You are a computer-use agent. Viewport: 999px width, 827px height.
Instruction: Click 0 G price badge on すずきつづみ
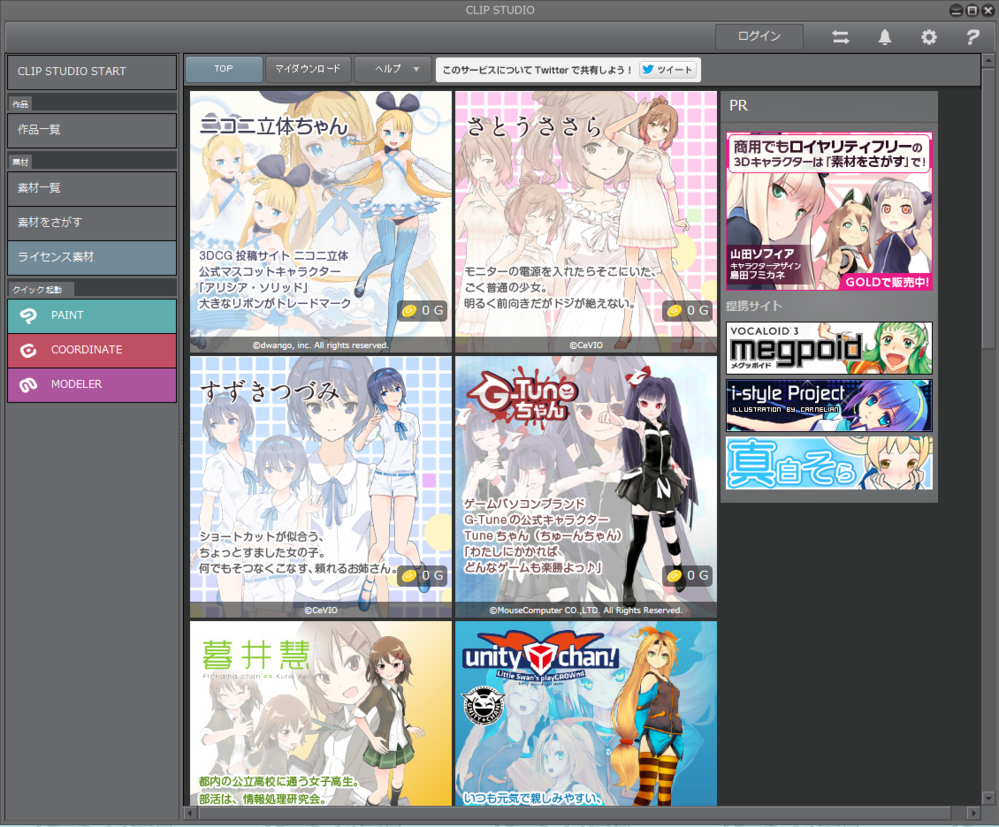tap(422, 575)
